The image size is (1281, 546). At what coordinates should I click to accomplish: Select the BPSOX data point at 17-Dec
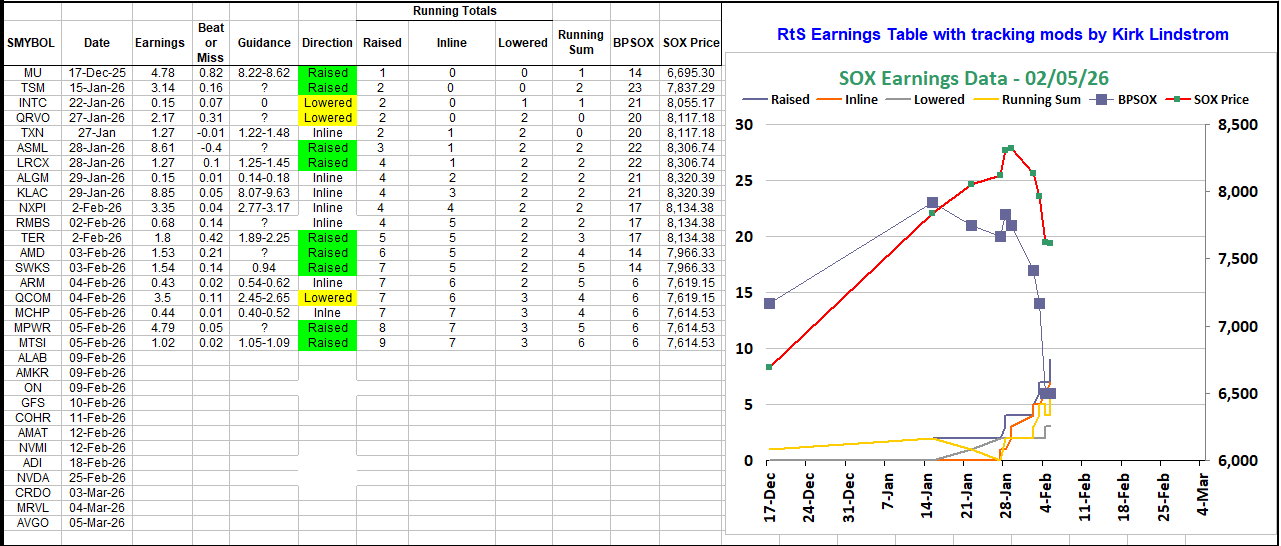(x=769, y=303)
